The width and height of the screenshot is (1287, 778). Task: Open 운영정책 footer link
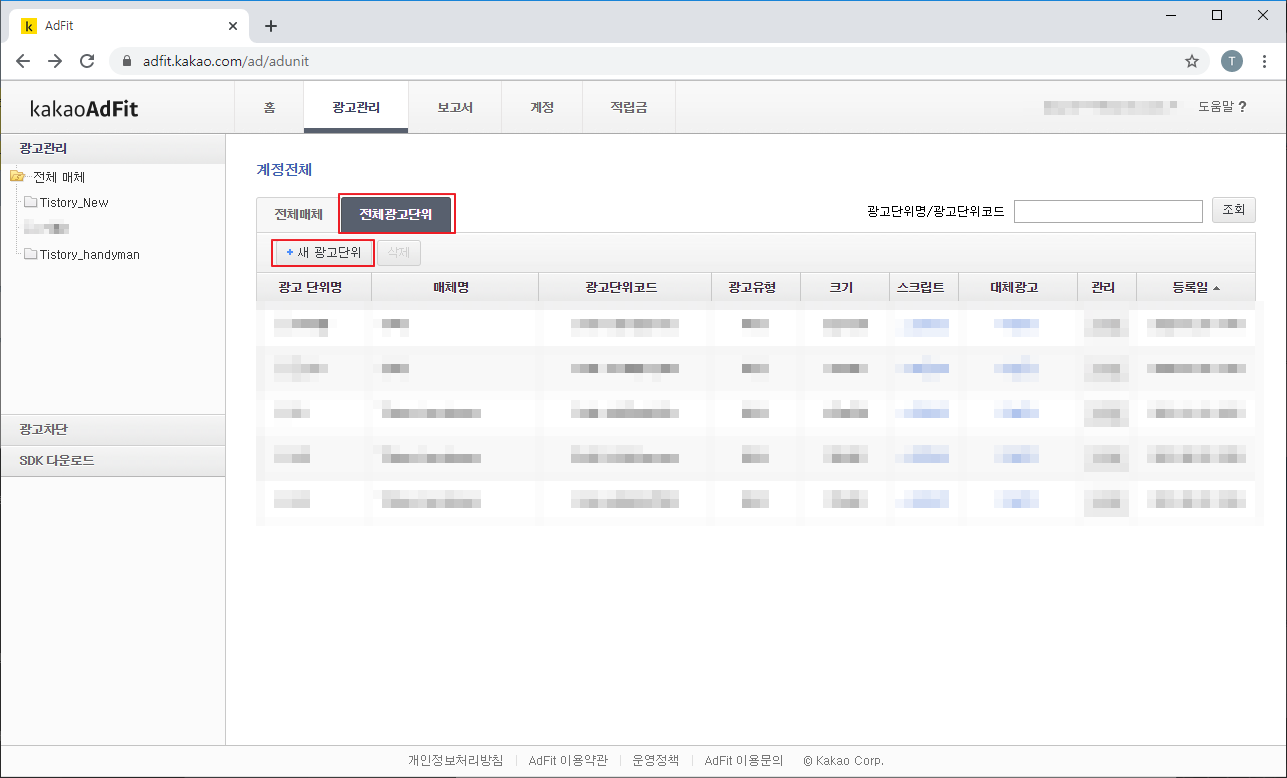(x=656, y=760)
